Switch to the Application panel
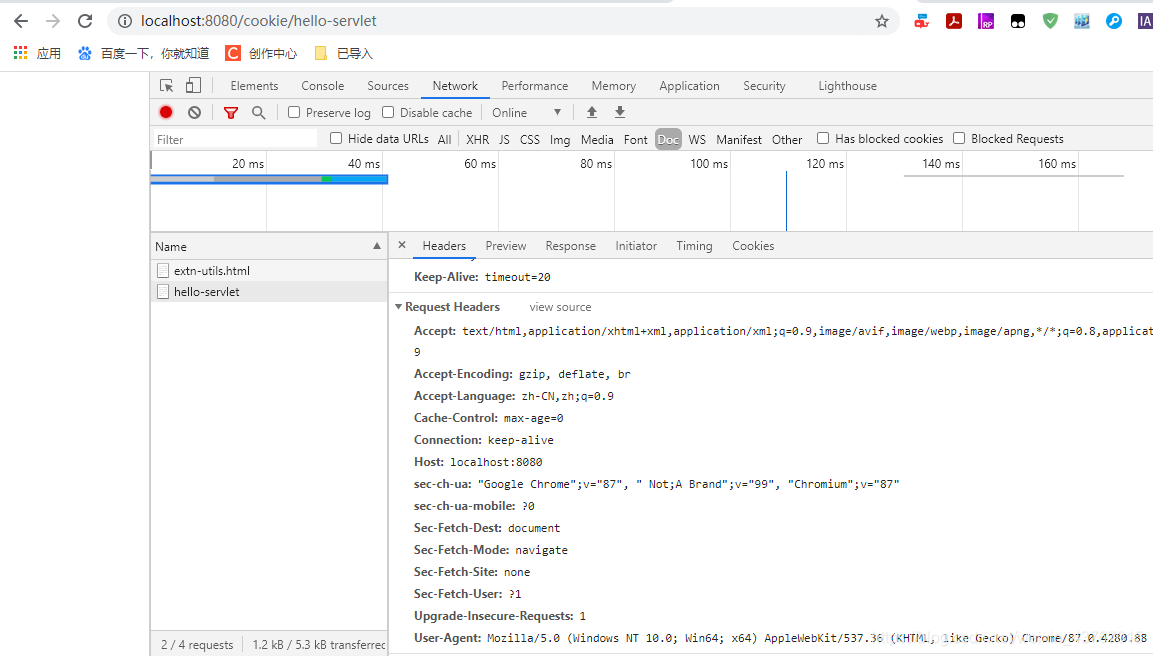The height and width of the screenshot is (656, 1153). pos(689,86)
